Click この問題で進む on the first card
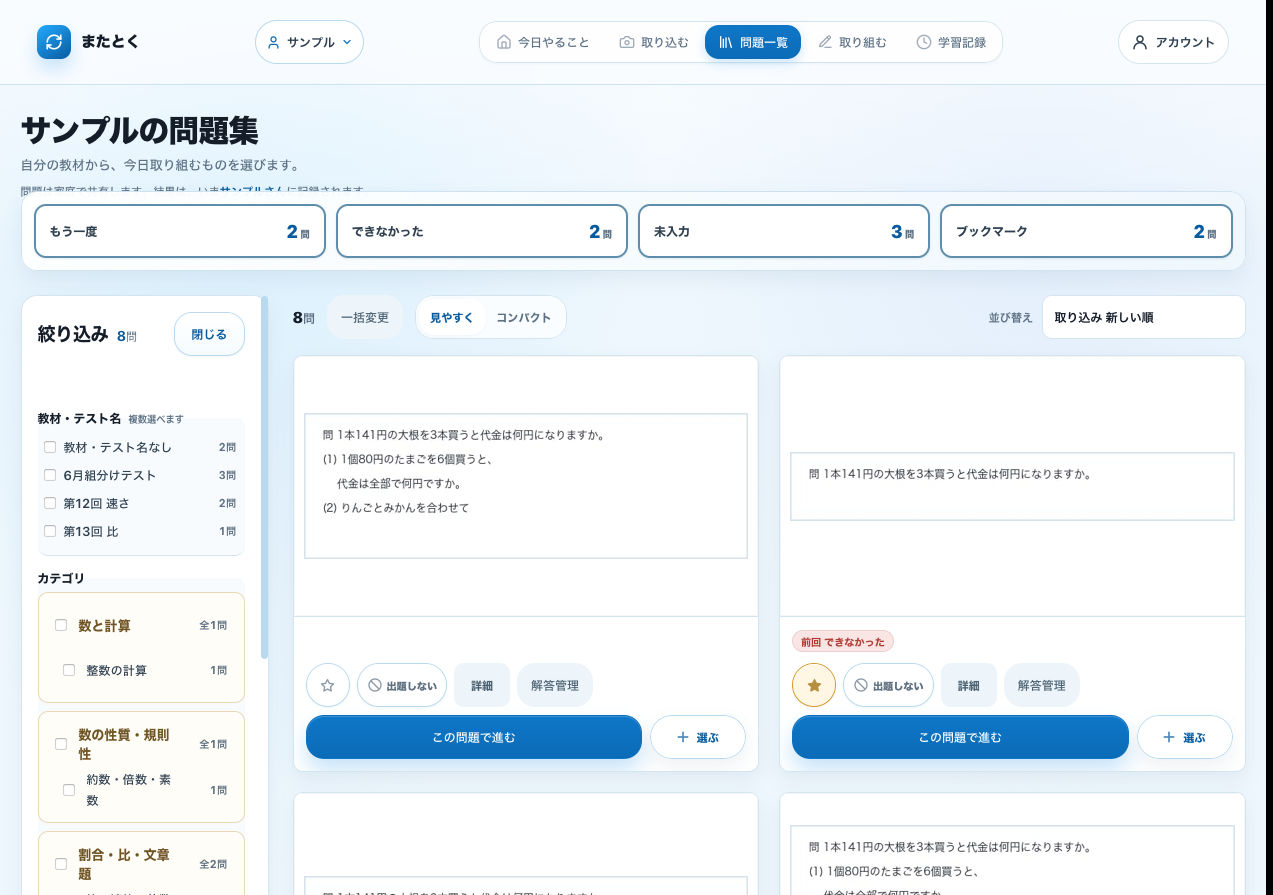Image resolution: width=1273 pixels, height=895 pixels. click(474, 737)
